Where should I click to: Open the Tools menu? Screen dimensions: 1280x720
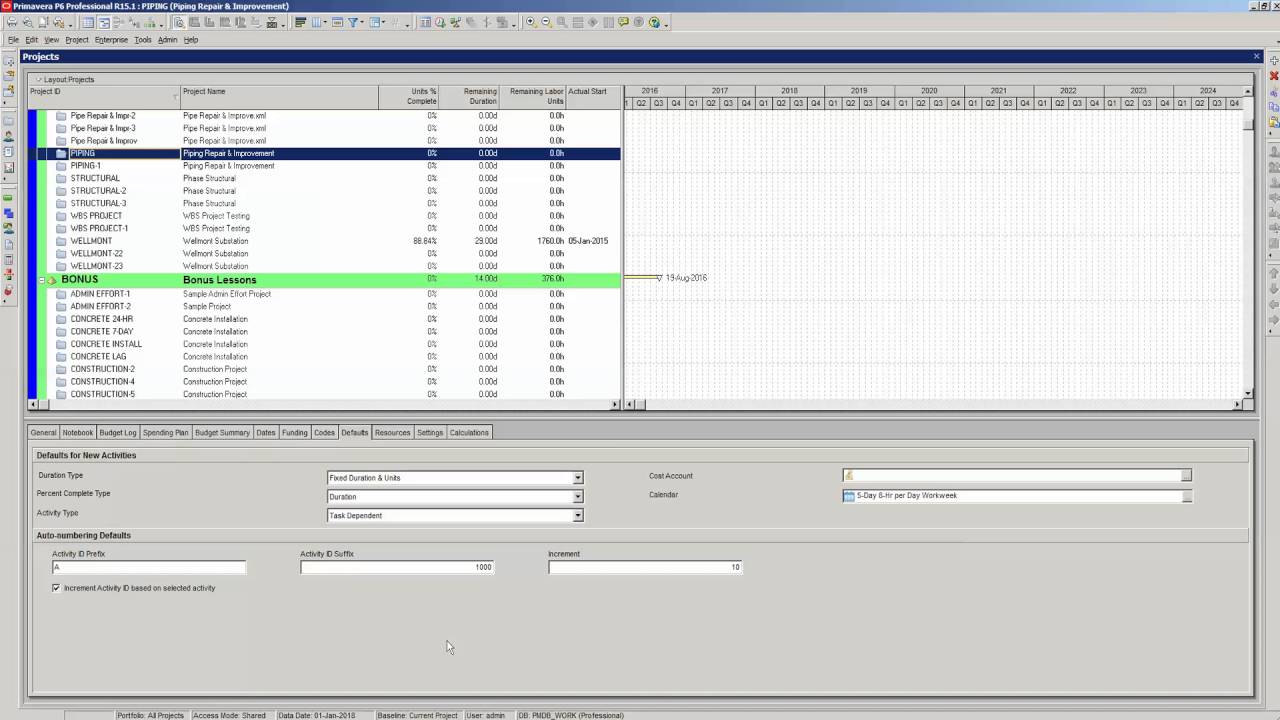pyautogui.click(x=143, y=40)
